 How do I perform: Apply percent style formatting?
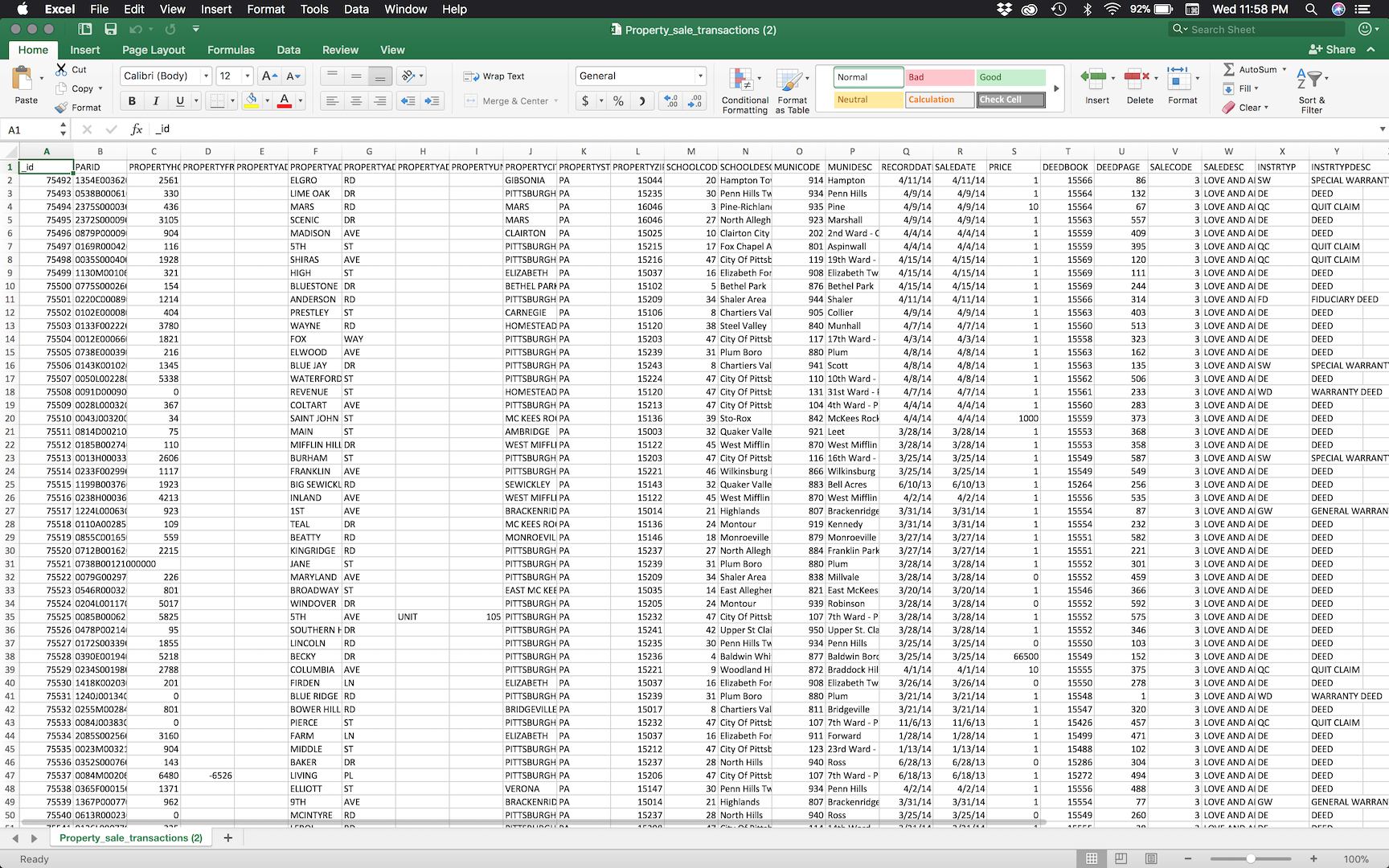618,101
